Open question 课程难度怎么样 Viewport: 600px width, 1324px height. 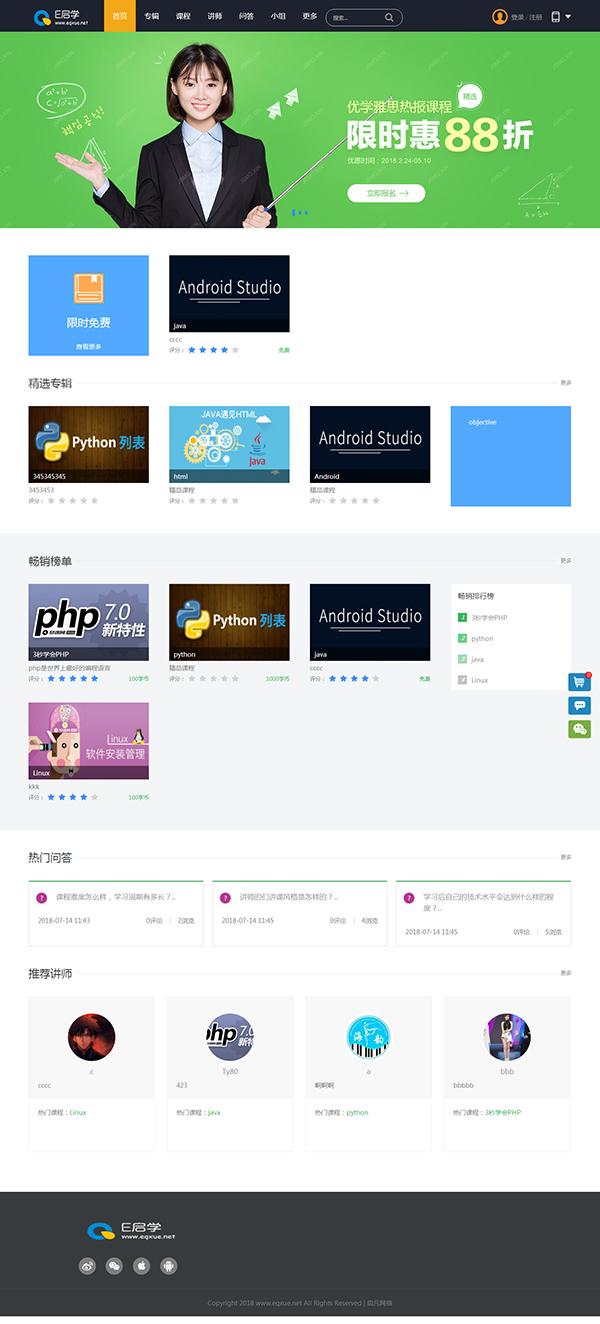[x=115, y=897]
